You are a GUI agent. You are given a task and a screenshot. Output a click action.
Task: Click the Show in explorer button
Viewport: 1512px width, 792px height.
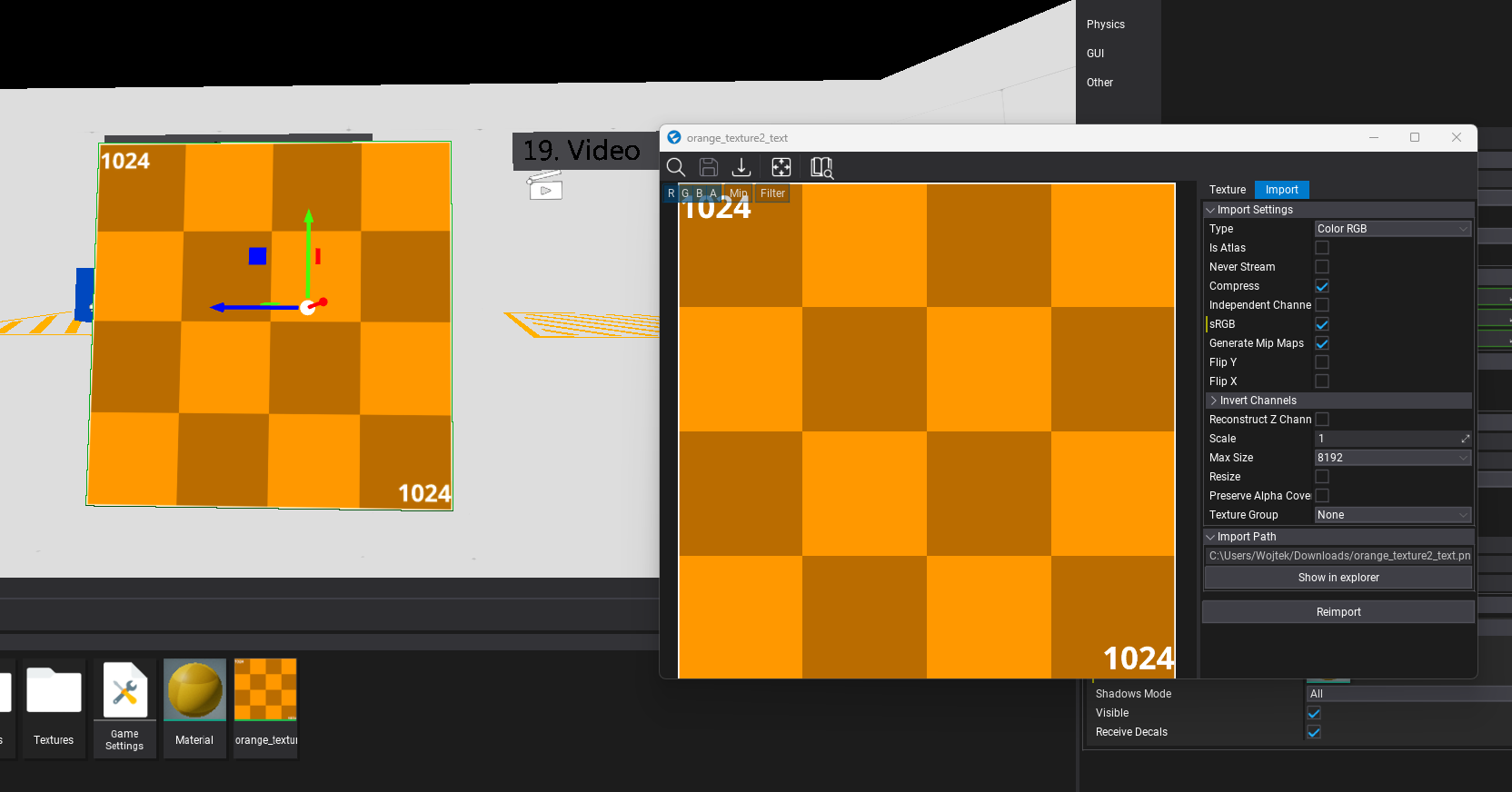[x=1338, y=578]
